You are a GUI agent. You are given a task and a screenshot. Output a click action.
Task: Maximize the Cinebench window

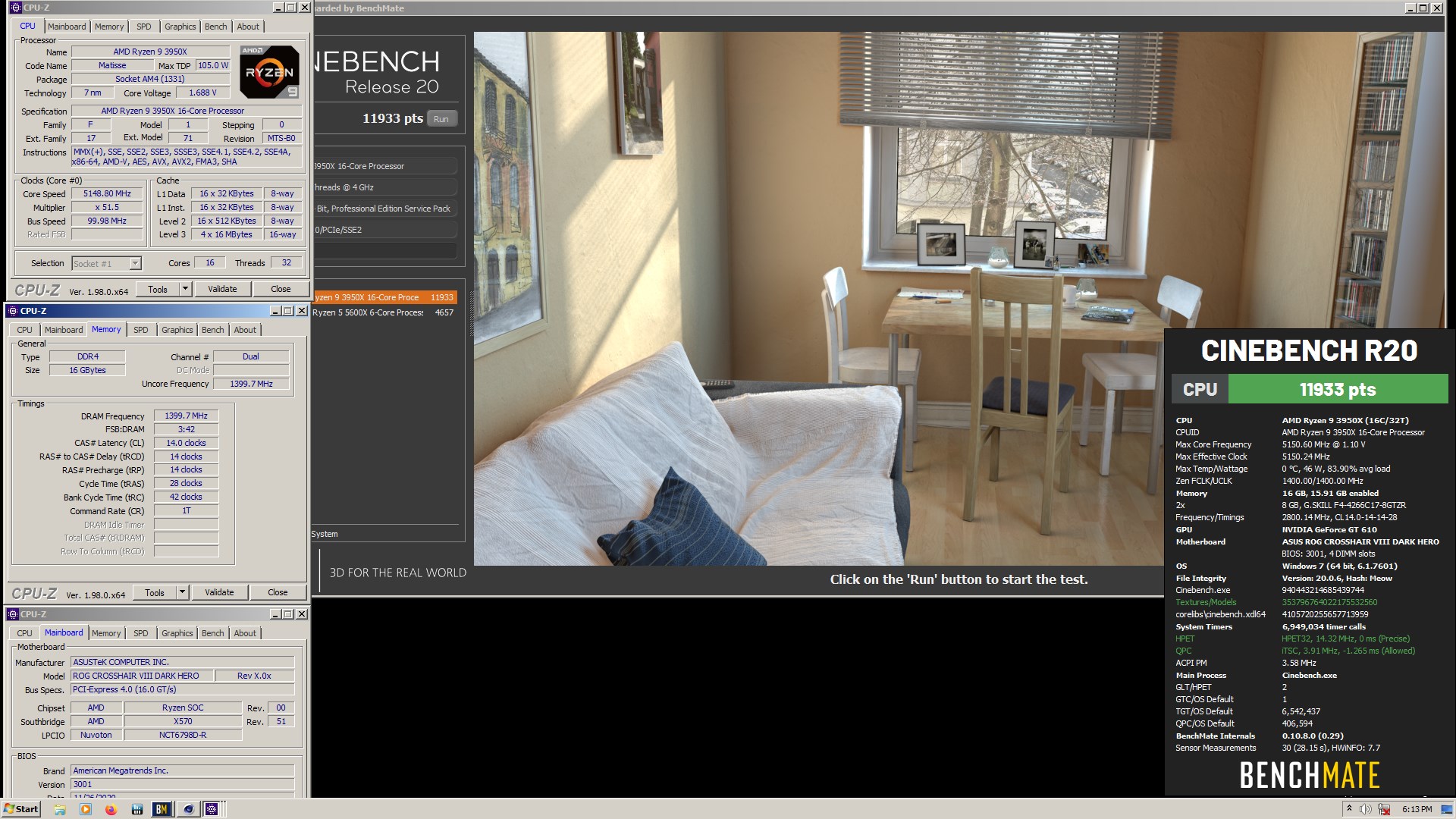point(1423,8)
